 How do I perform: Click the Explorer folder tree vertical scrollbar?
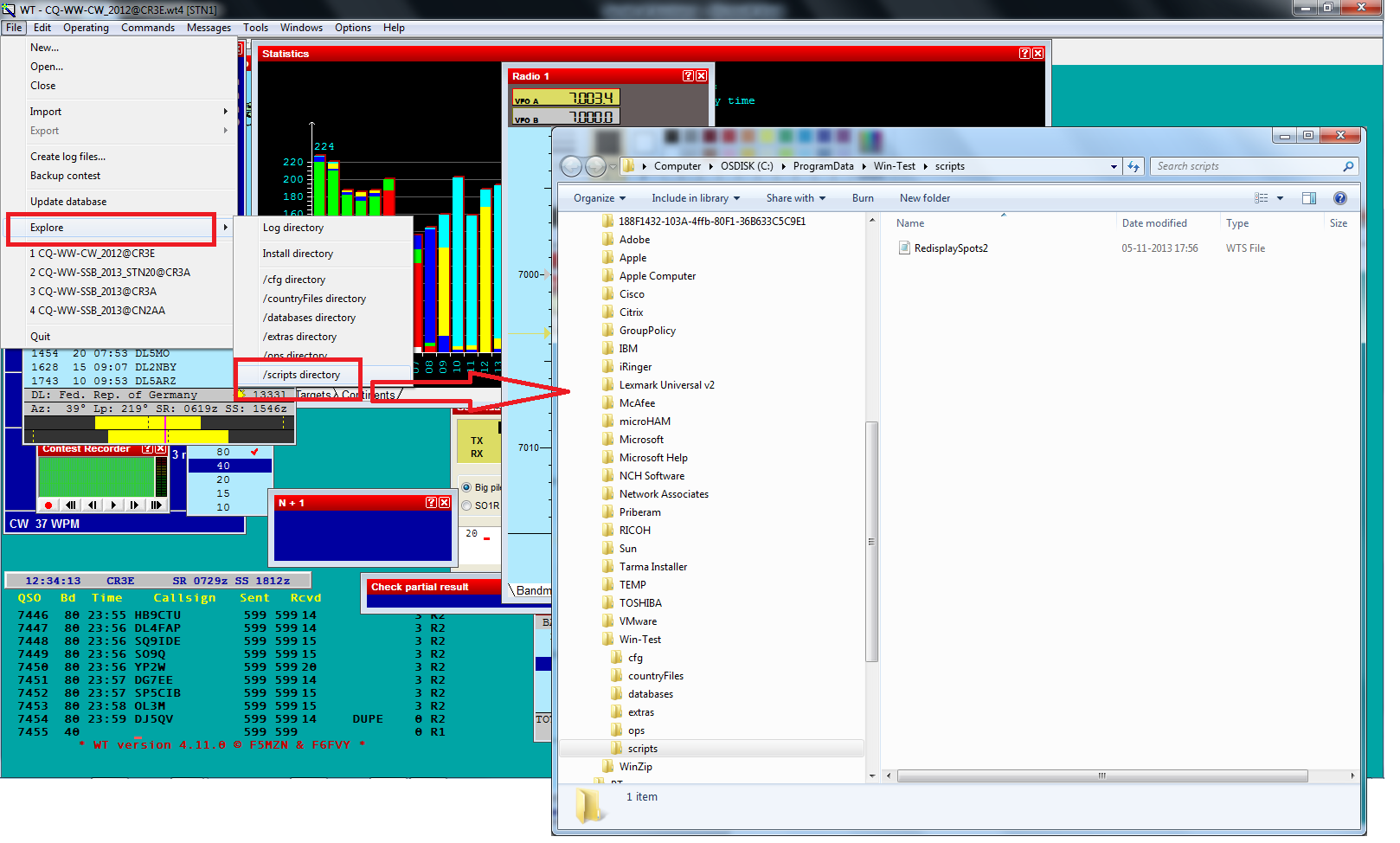pos(872,542)
